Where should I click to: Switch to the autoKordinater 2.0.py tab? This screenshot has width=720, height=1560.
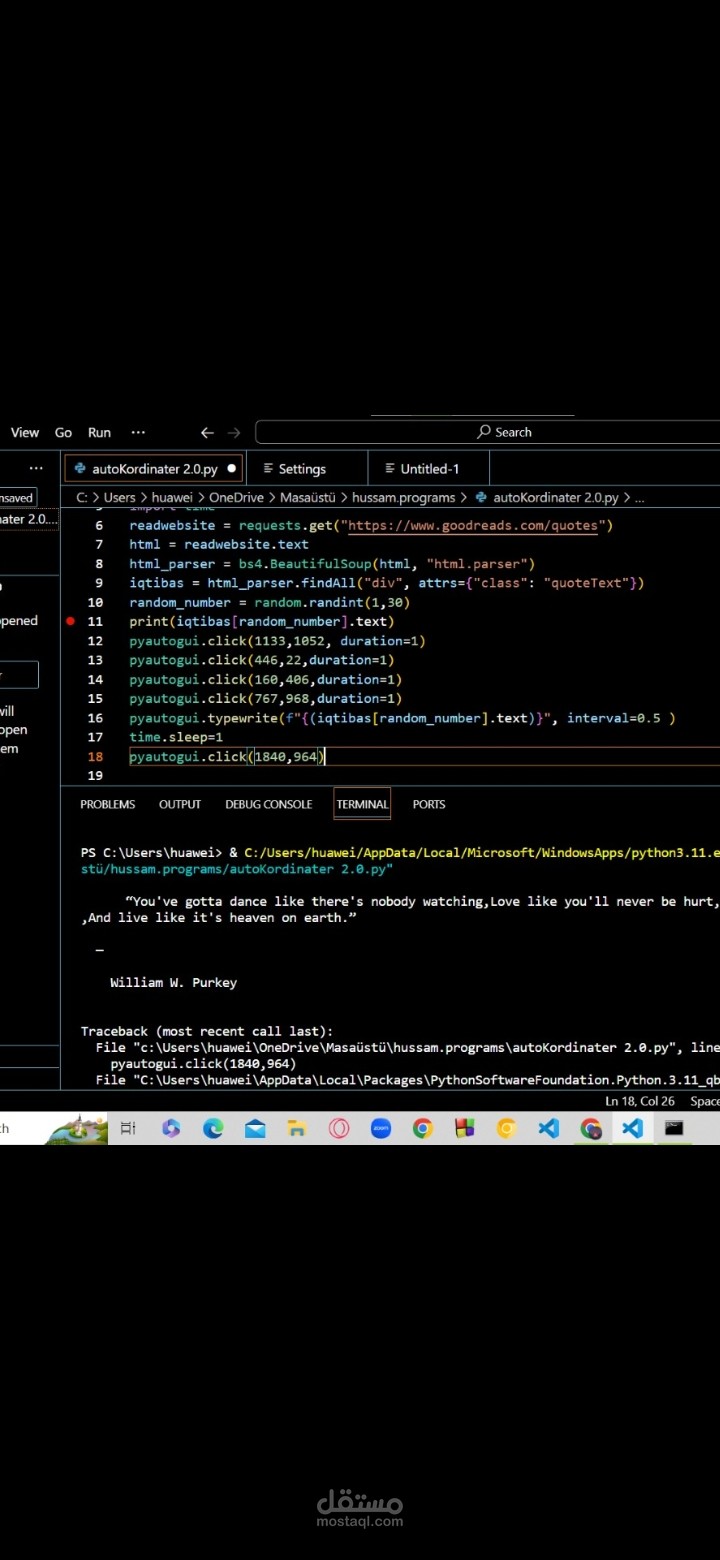click(x=154, y=468)
